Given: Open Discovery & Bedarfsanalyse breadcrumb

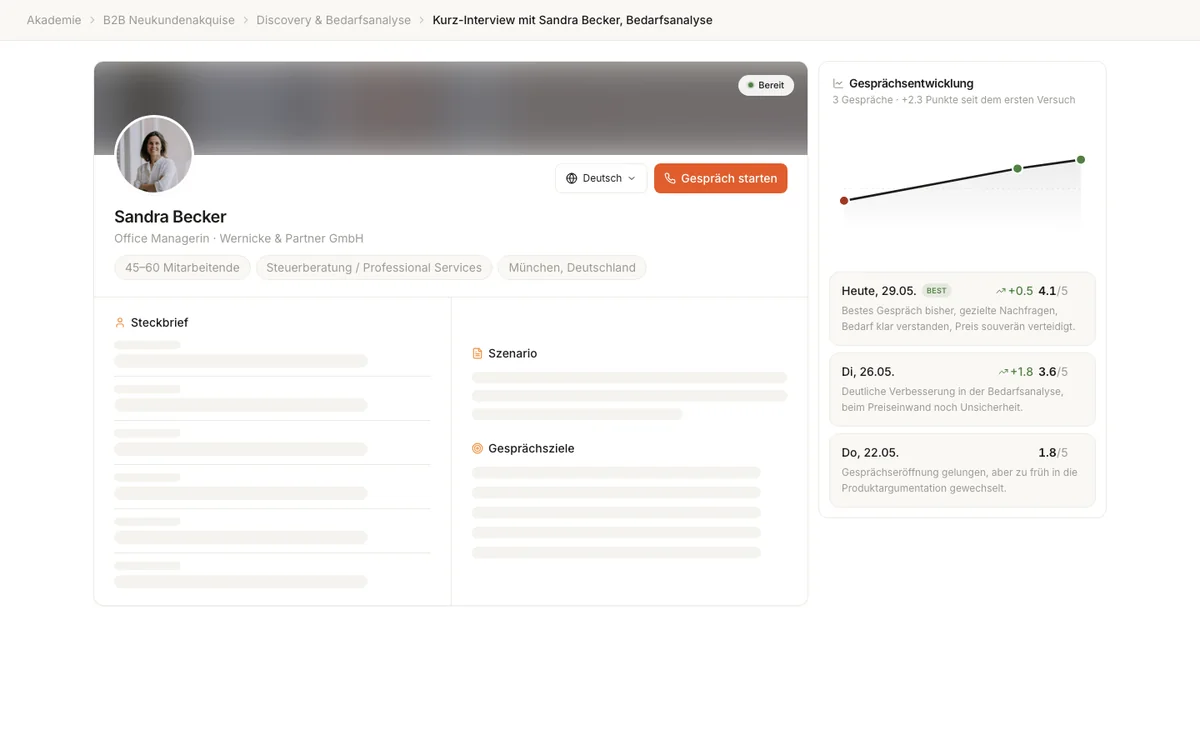Looking at the screenshot, I should [333, 20].
